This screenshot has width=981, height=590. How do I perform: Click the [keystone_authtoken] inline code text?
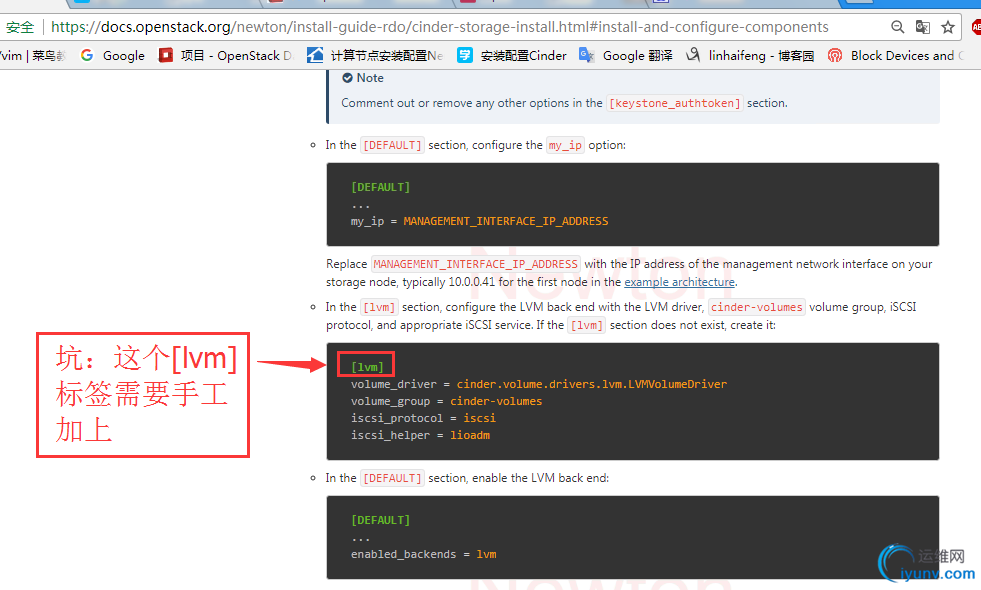(x=674, y=103)
